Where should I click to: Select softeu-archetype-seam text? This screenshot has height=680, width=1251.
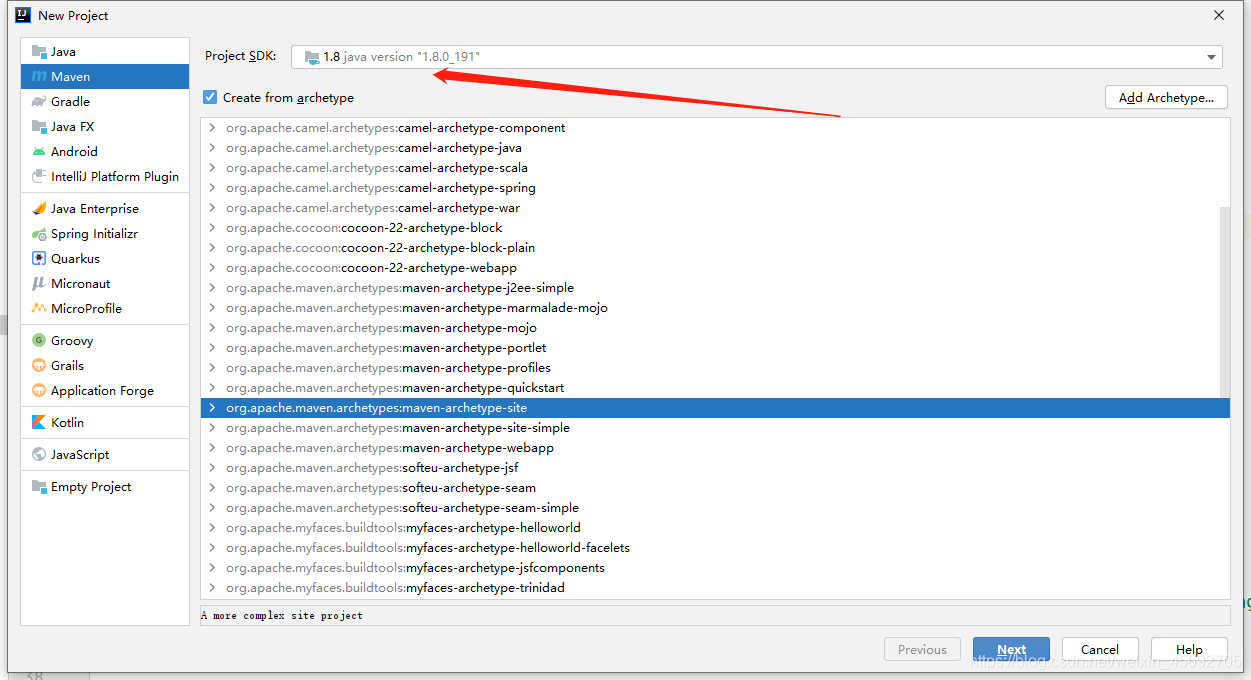click(469, 488)
